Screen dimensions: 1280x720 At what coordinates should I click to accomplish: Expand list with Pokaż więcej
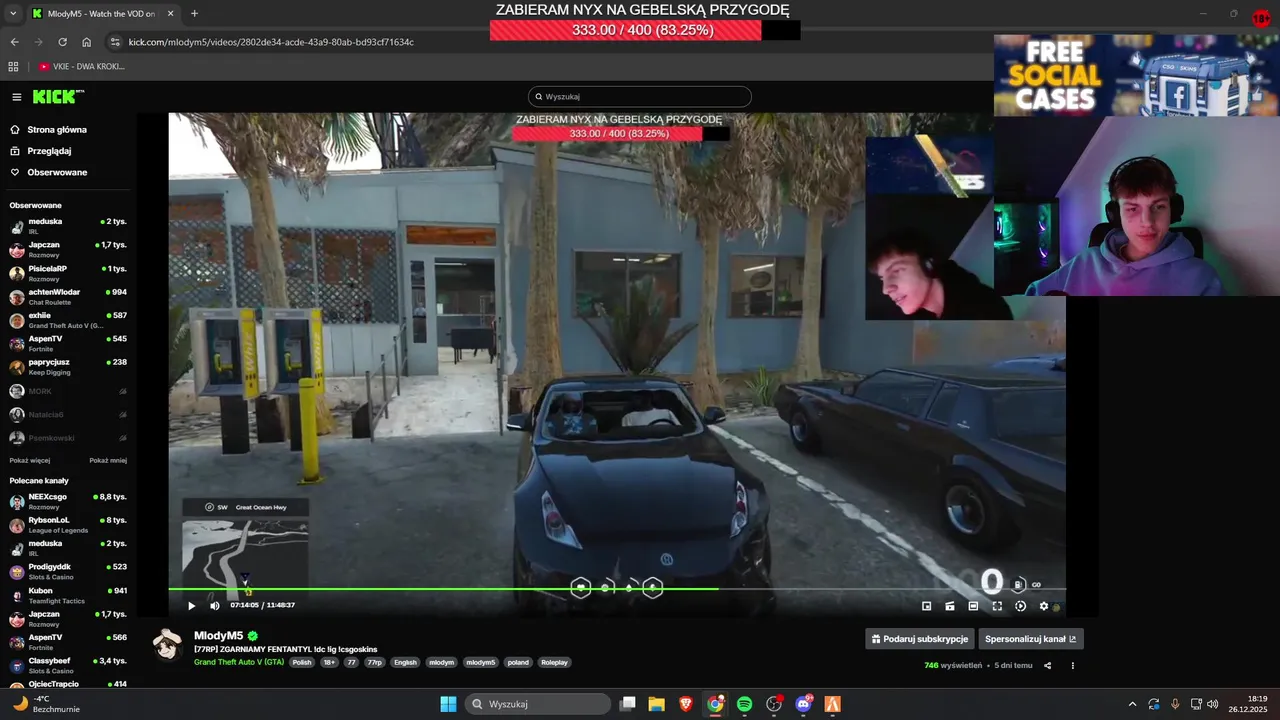(x=30, y=461)
